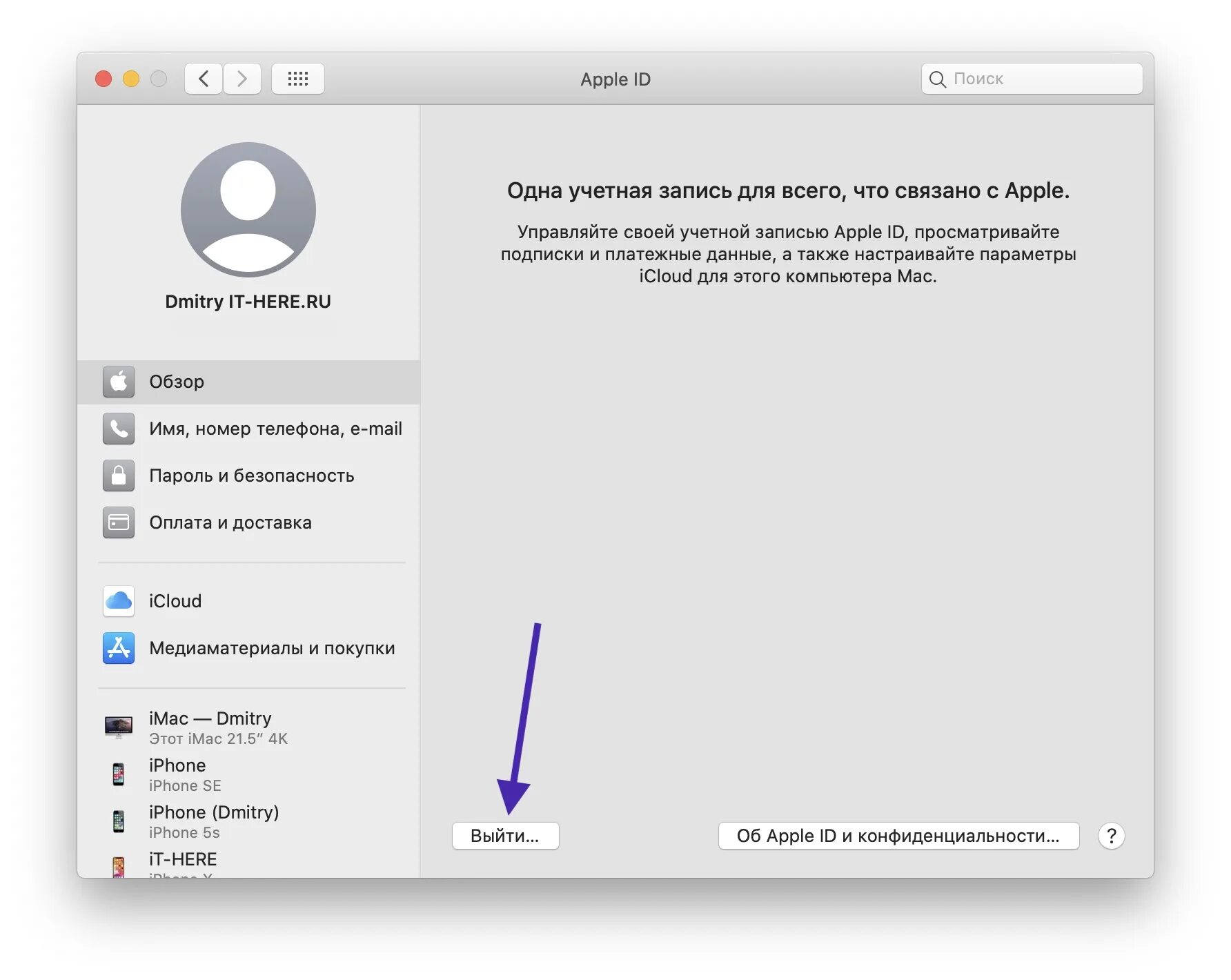Image resolution: width=1231 pixels, height=980 pixels.
Task: Go forward using the right chevron
Action: 242,79
